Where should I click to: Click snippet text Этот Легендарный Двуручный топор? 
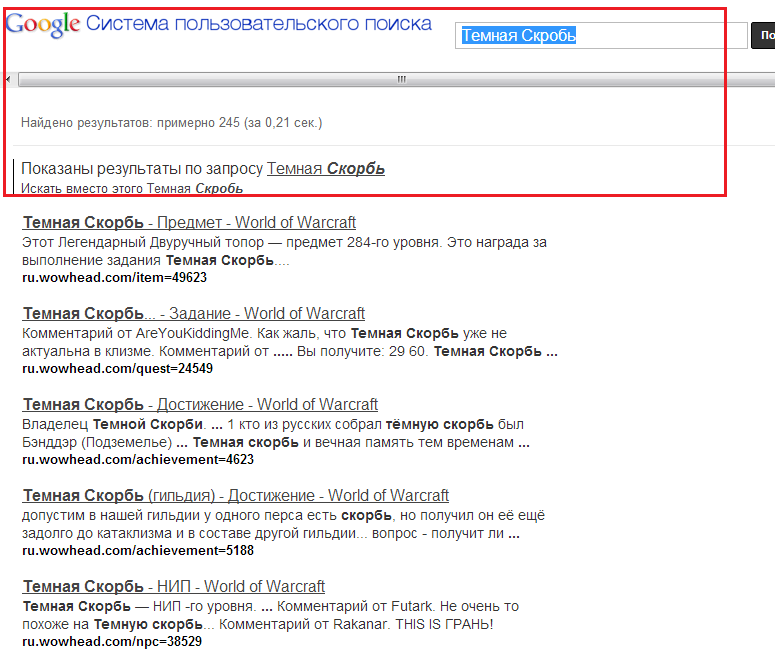pyautogui.click(x=143, y=242)
